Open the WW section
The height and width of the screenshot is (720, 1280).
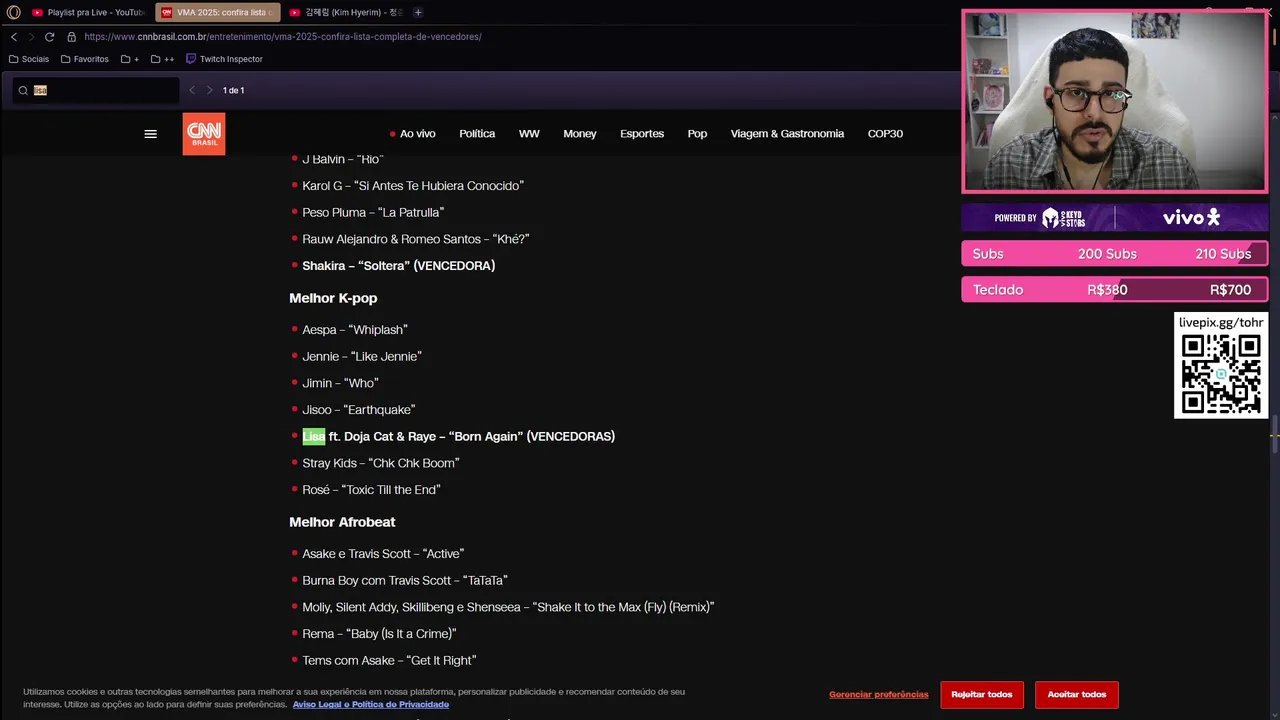529,134
